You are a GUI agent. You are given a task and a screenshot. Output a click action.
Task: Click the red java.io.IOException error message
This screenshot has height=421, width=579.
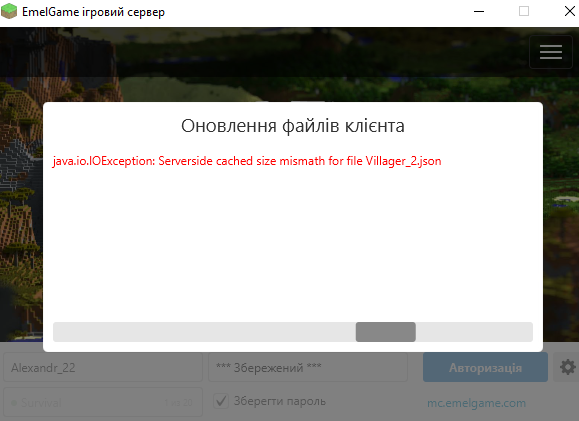click(x=247, y=161)
